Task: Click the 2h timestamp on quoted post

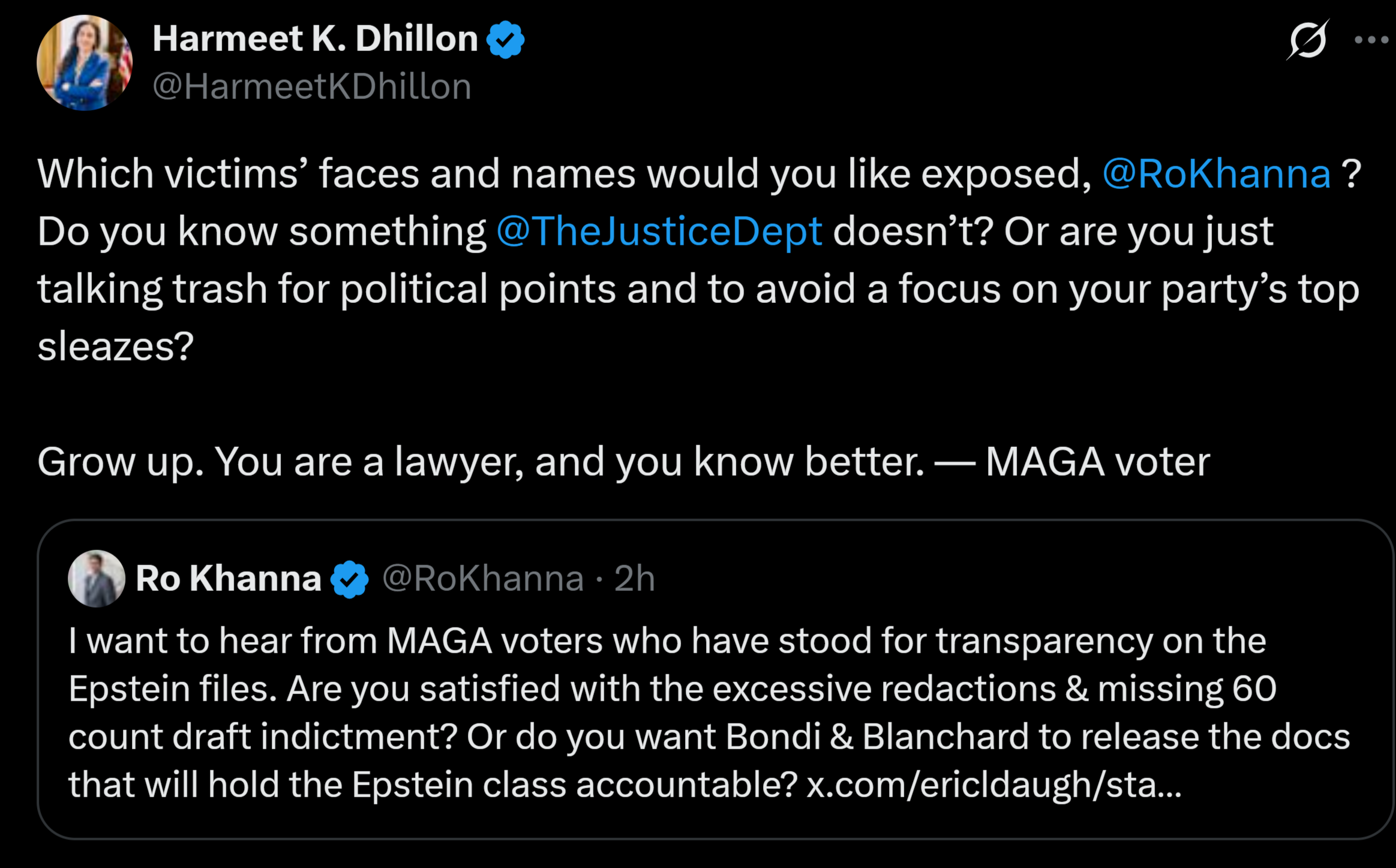Action: coord(634,578)
